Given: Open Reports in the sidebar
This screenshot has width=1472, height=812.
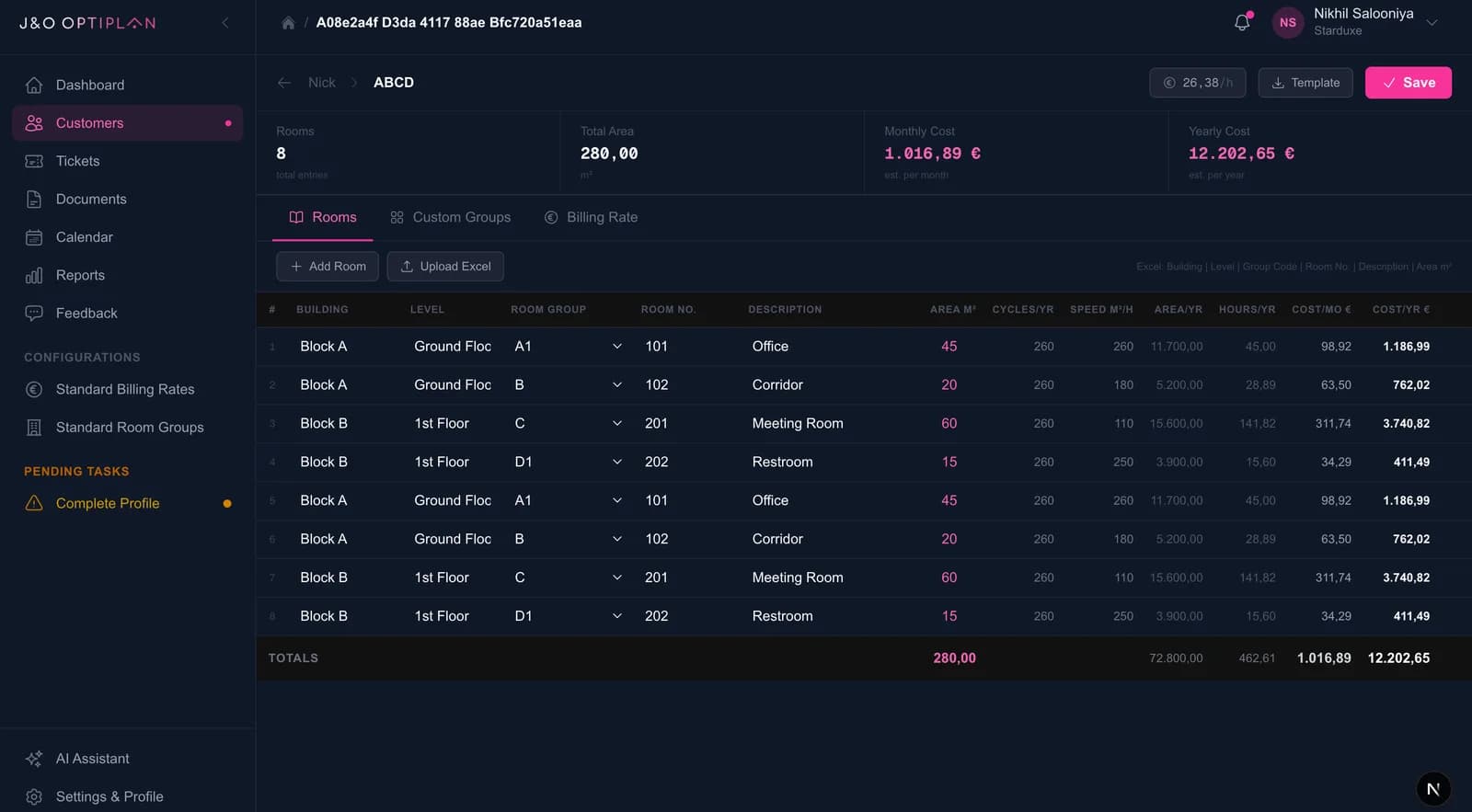Looking at the screenshot, I should (128, 275).
